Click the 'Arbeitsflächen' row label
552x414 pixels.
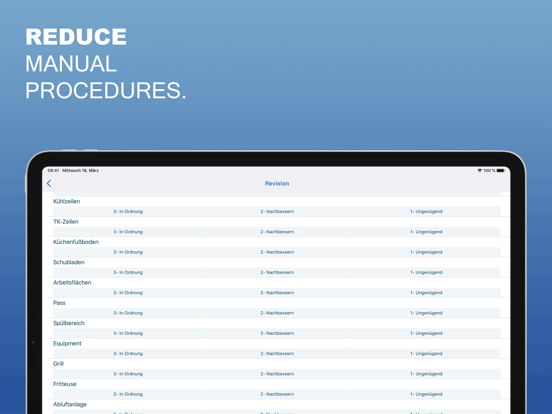72,283
